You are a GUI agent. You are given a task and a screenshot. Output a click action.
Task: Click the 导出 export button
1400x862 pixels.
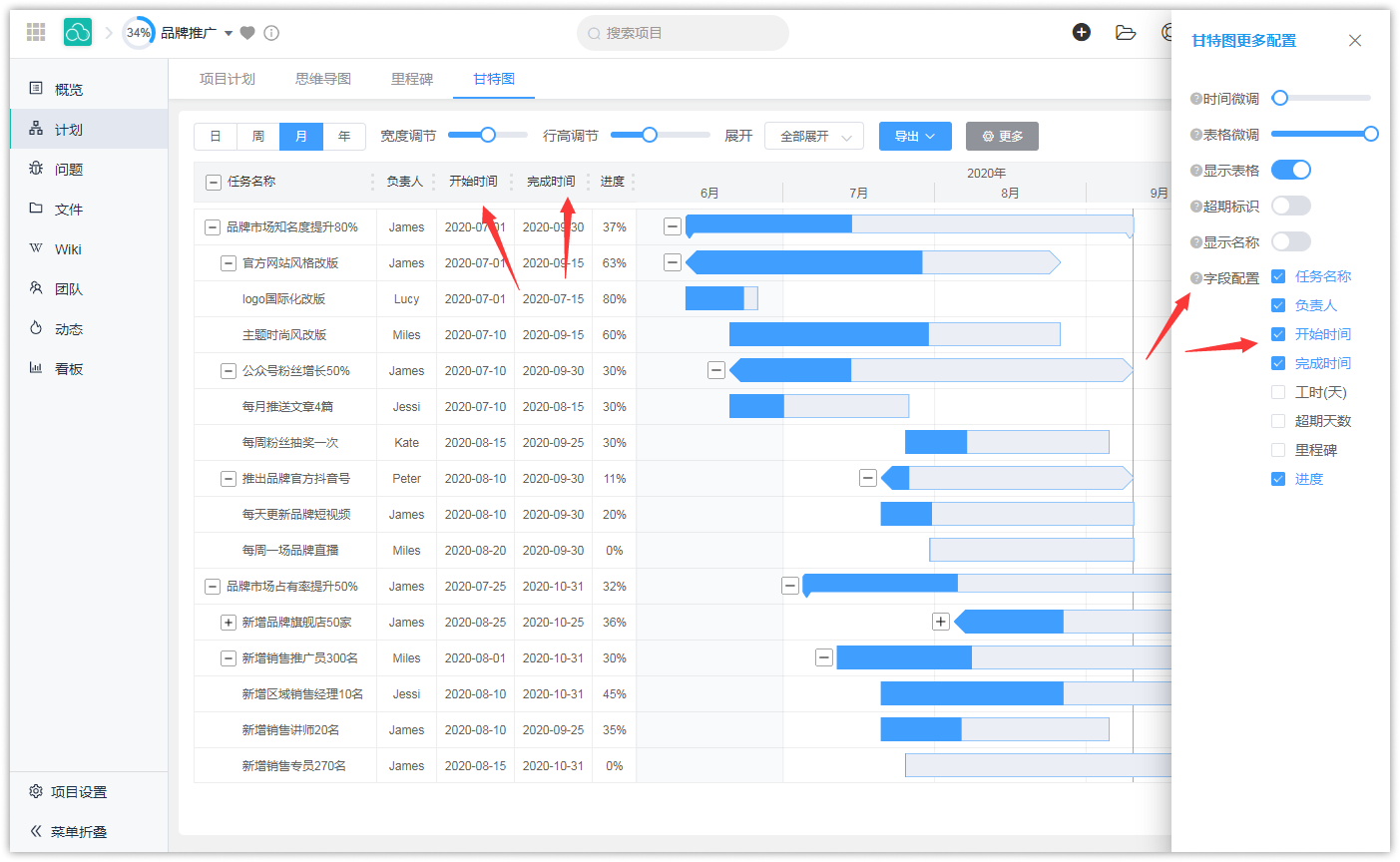tap(914, 136)
